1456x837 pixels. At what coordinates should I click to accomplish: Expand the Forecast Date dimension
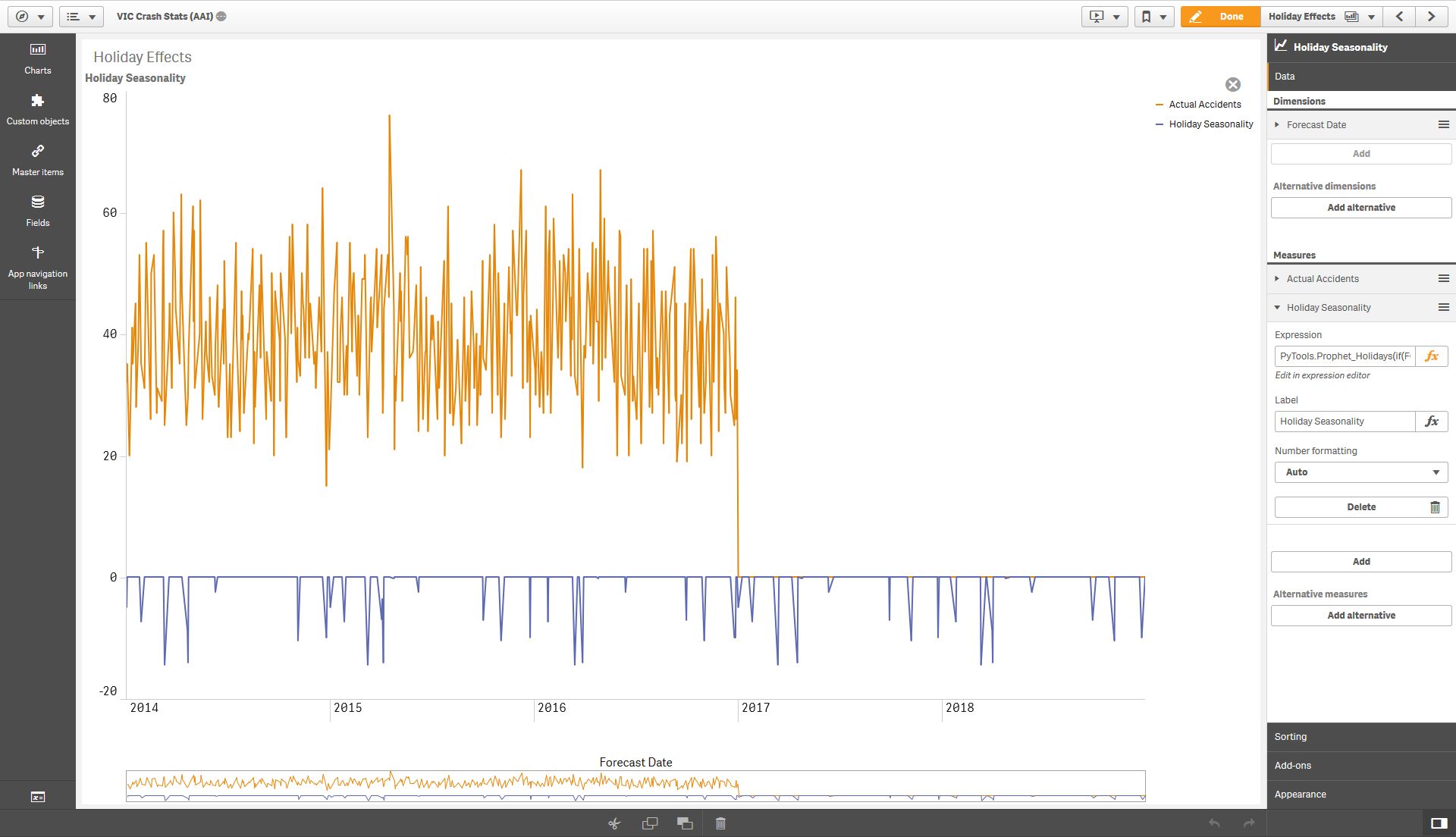(1279, 124)
